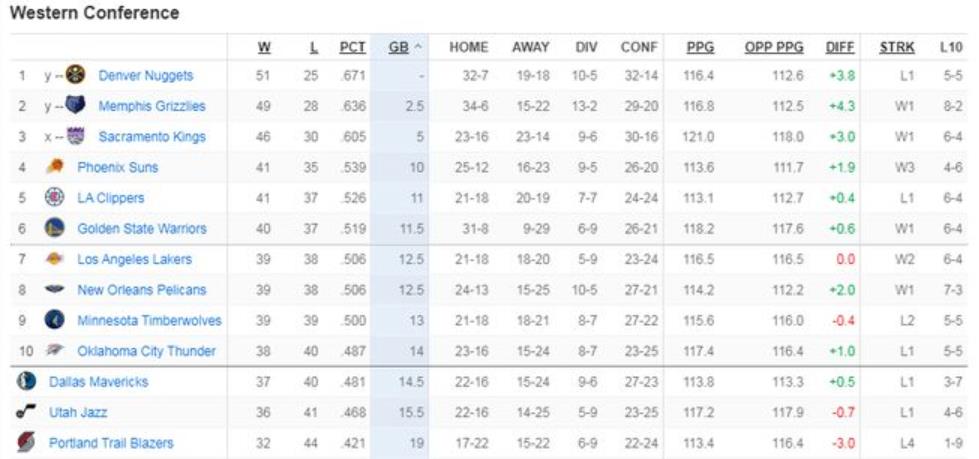Screen dimensions: 979x459
Task: Click the Sacramento Kings logo icon
Action: [76, 136]
